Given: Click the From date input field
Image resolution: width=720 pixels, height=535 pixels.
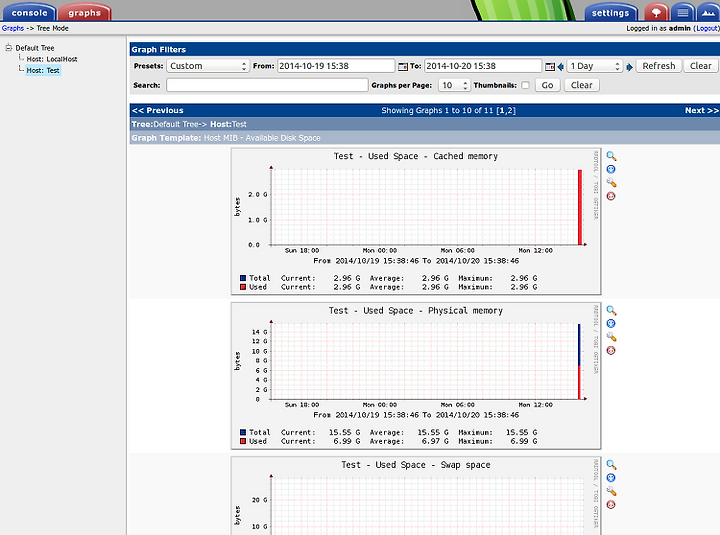Looking at the screenshot, I should click(336, 66).
